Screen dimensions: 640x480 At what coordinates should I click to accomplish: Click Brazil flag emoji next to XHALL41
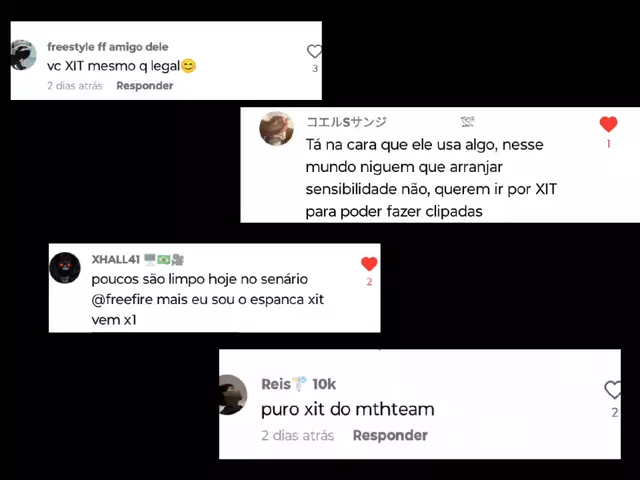click(164, 260)
